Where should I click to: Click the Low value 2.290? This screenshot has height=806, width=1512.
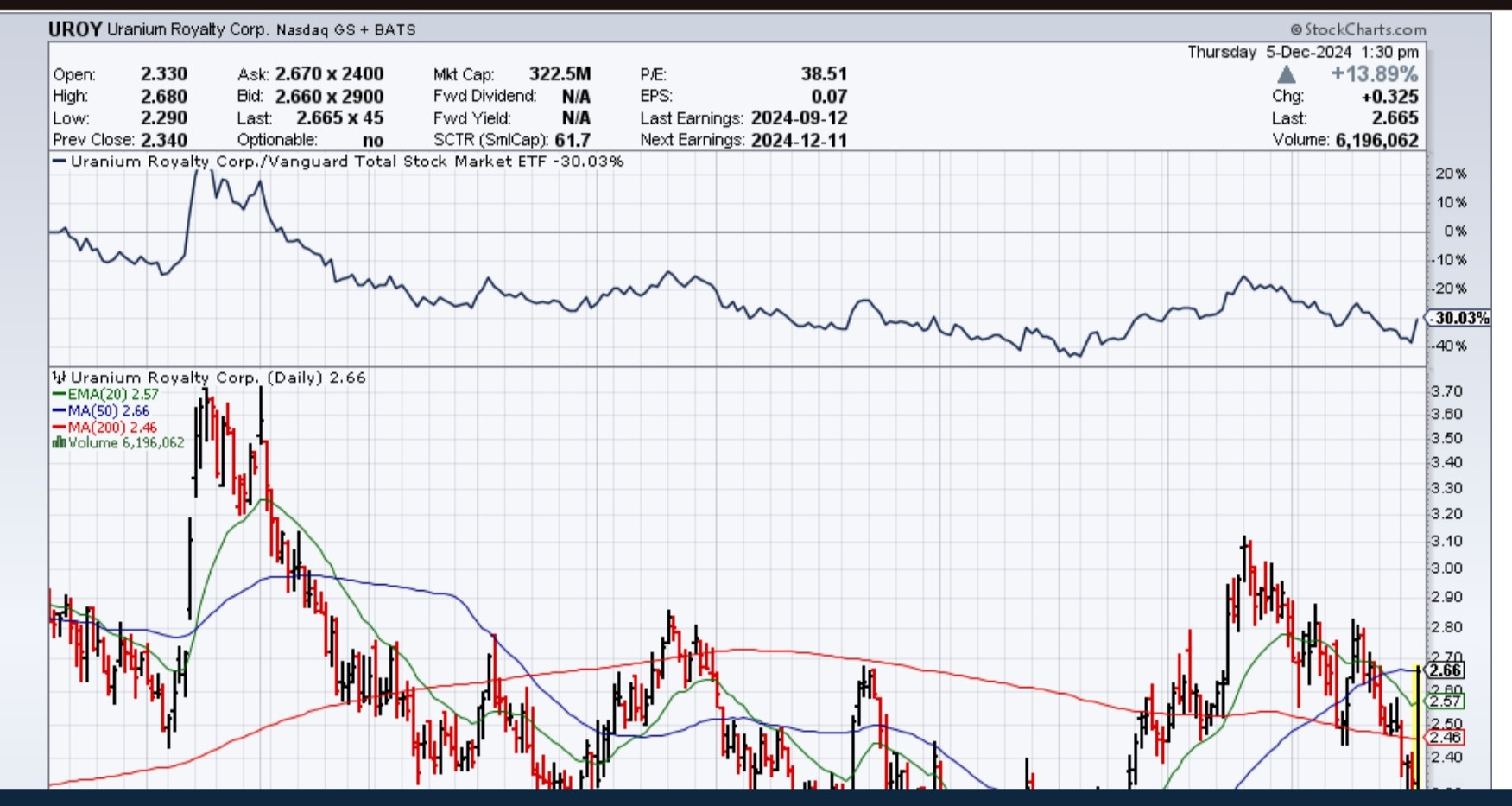(x=164, y=117)
